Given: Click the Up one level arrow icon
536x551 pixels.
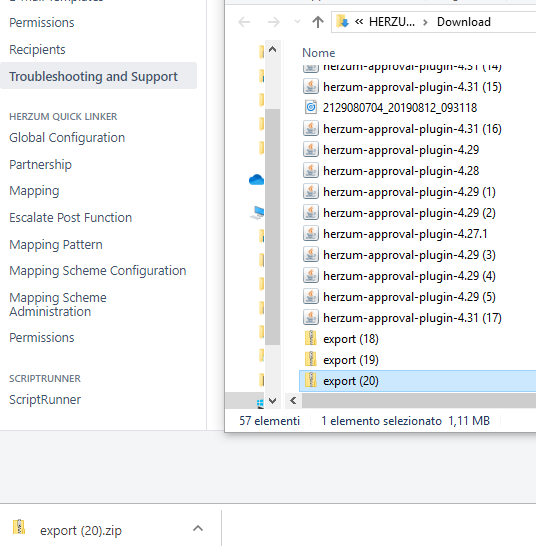Looking at the screenshot, I should (318, 22).
